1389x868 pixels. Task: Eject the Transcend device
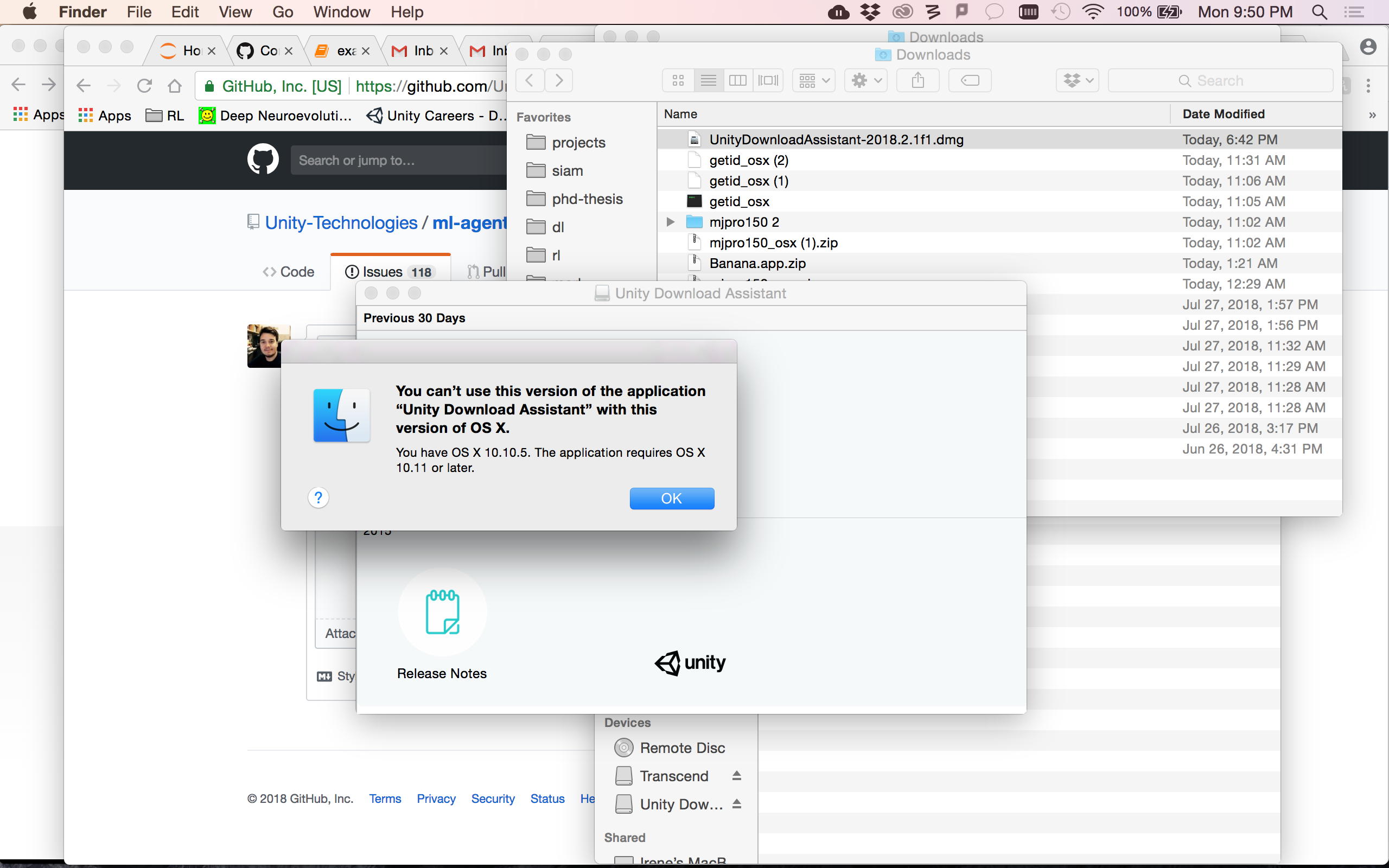[736, 776]
